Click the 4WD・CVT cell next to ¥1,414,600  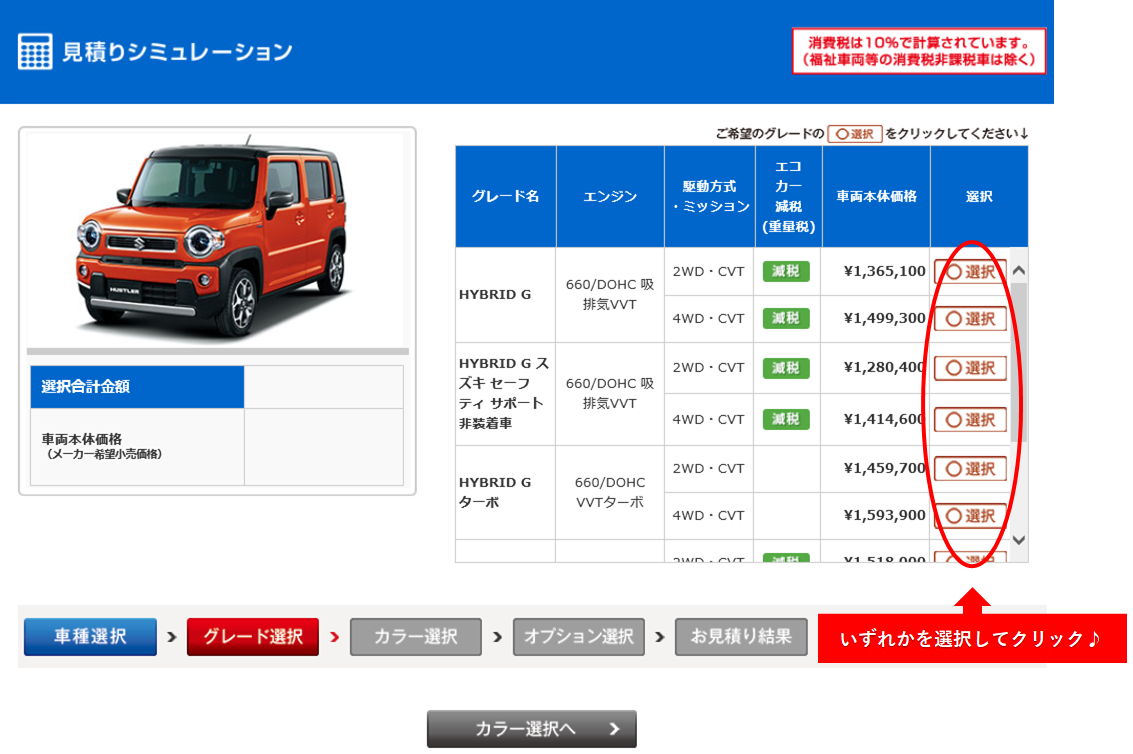pos(708,420)
